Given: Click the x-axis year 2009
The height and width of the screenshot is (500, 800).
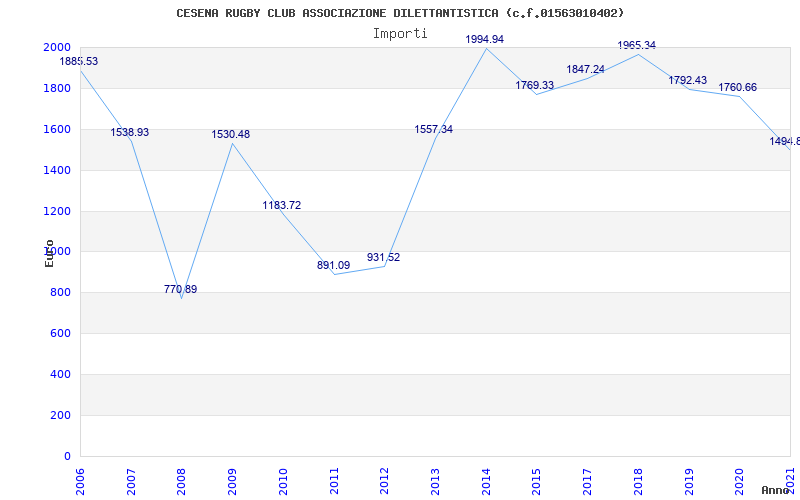Looking at the screenshot, I should (233, 482).
